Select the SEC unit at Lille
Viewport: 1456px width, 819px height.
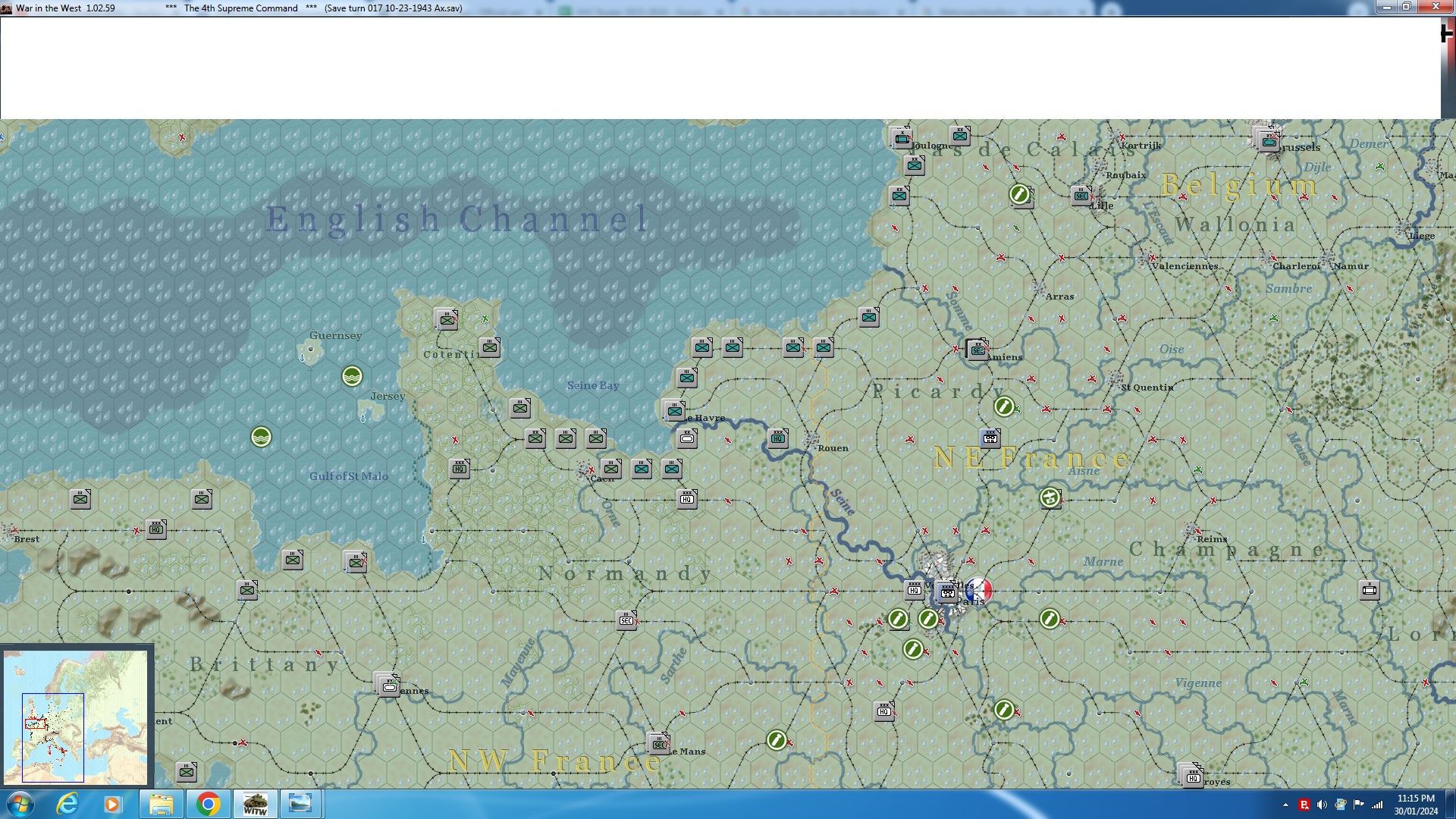[1081, 195]
